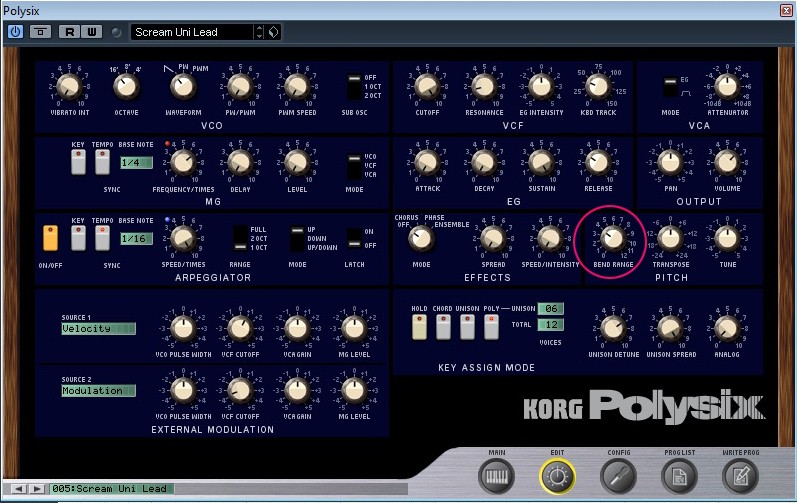Toggle arpeggiator TEMPO sync button
This screenshot has width=797, height=503.
point(102,238)
